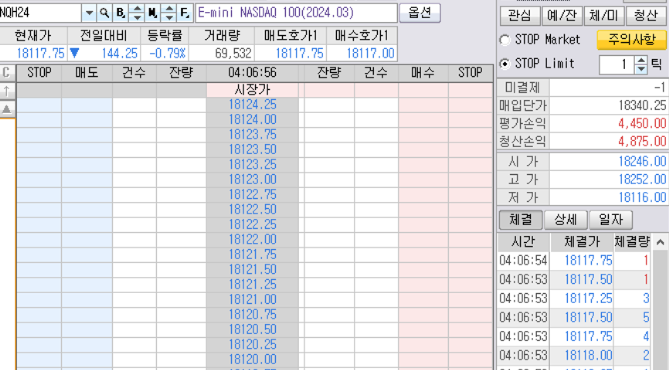Click the 거래량 value 69,532

click(233, 53)
